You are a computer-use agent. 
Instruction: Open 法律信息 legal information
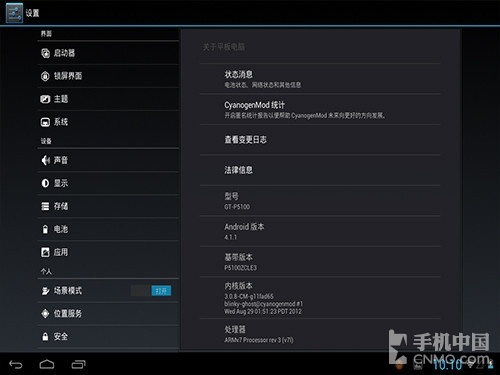(320, 170)
